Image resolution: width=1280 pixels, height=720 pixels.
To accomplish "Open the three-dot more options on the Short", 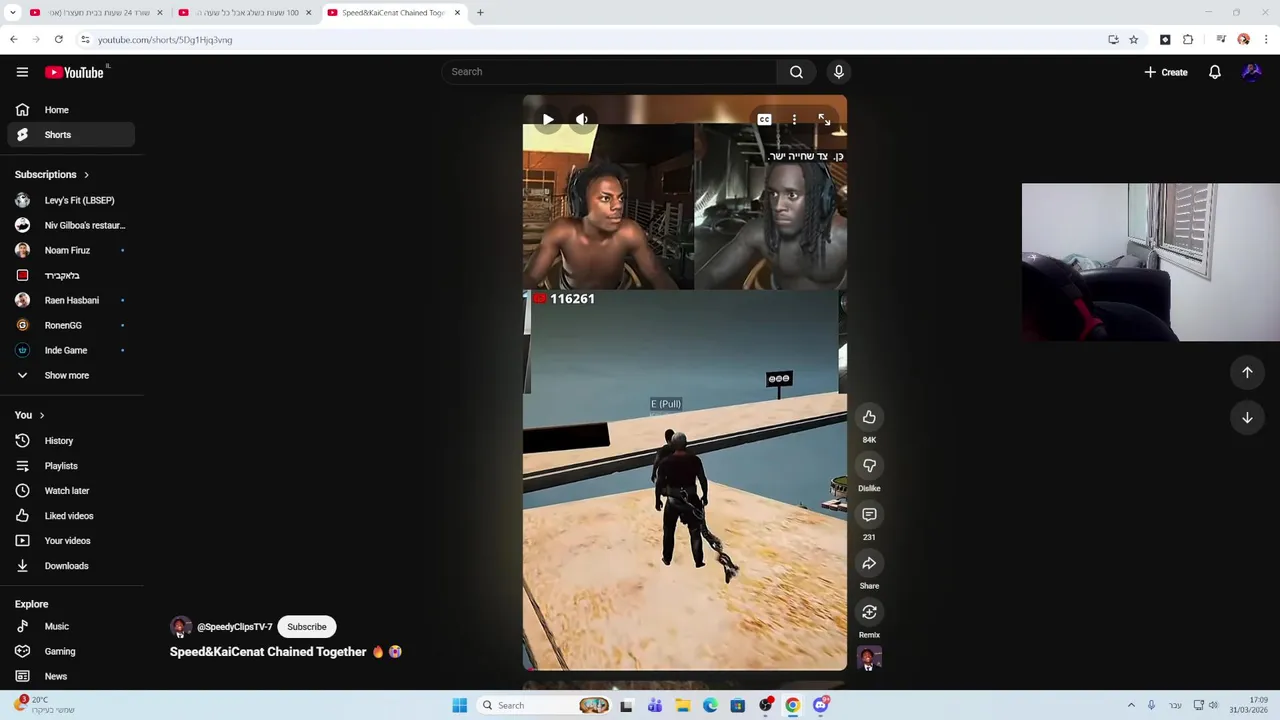I will 794,119.
